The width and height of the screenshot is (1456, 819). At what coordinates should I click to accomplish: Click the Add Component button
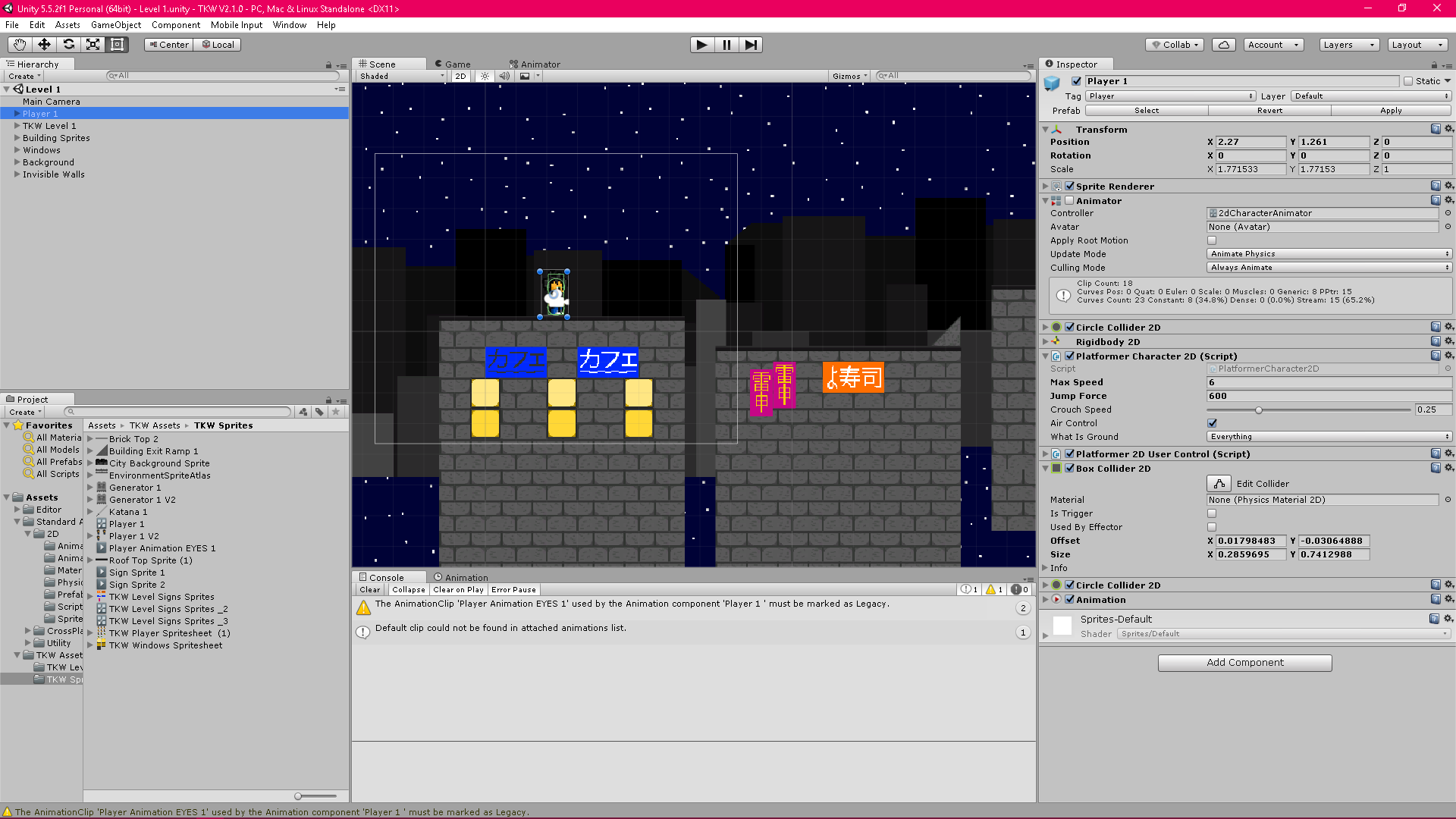(1244, 662)
